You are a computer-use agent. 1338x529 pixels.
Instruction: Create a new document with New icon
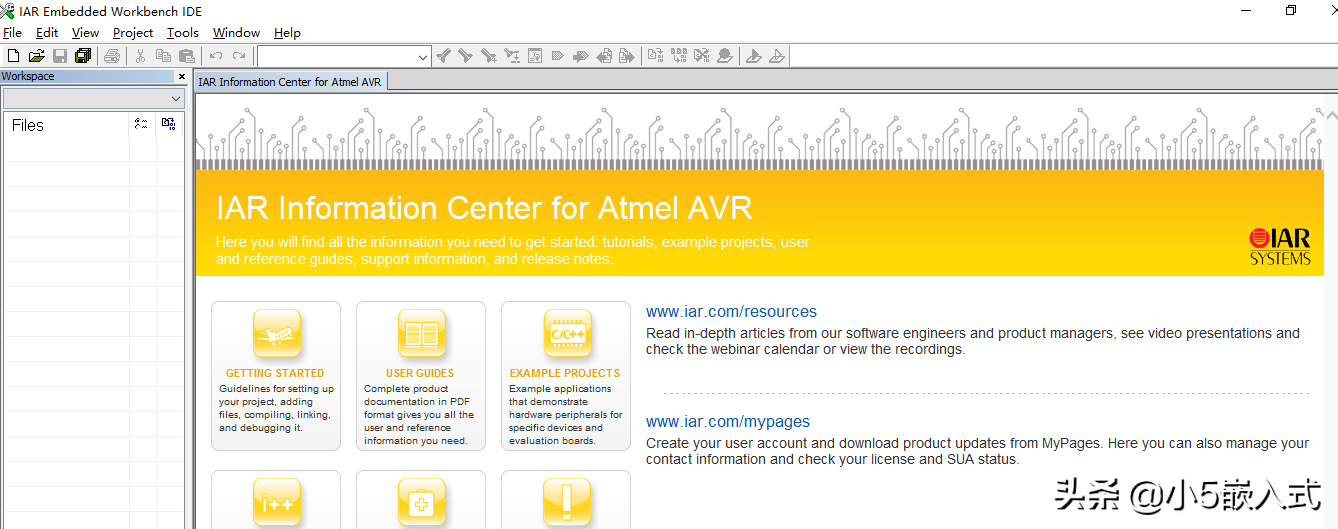(x=13, y=56)
